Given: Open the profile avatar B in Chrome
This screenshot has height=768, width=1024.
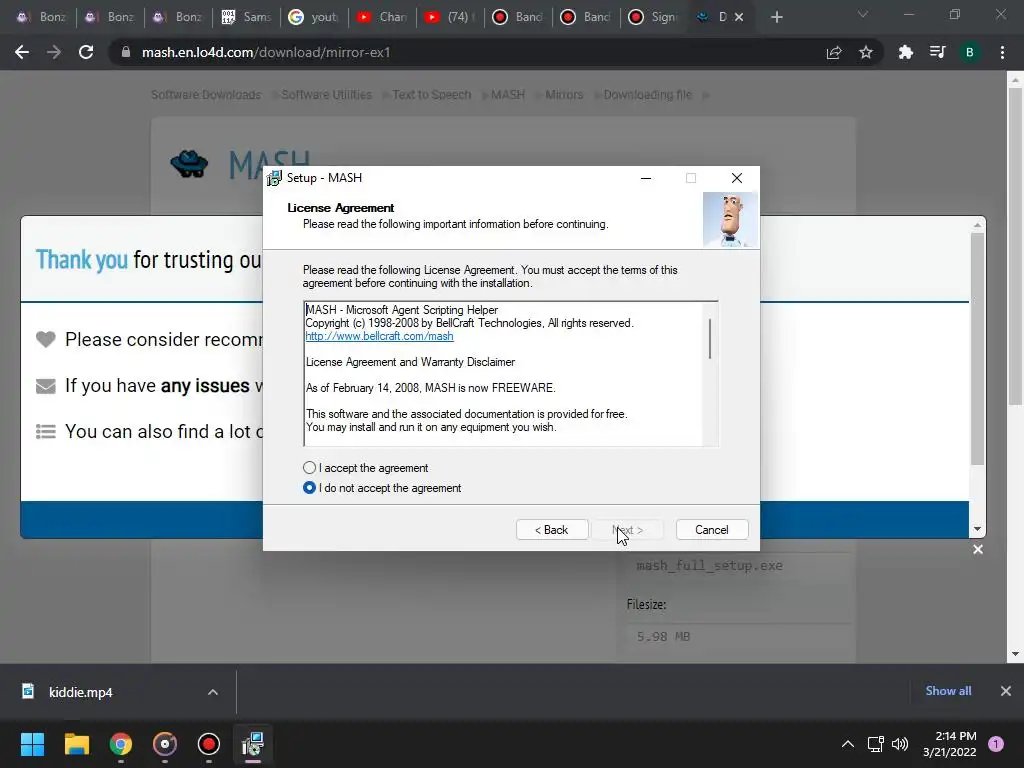Looking at the screenshot, I should coord(970,52).
